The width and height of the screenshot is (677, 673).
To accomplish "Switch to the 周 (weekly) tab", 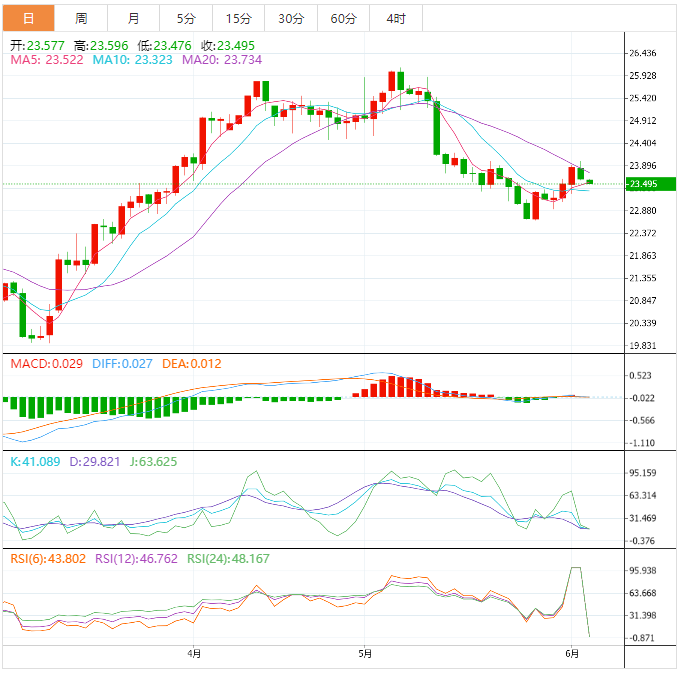I will [81, 19].
